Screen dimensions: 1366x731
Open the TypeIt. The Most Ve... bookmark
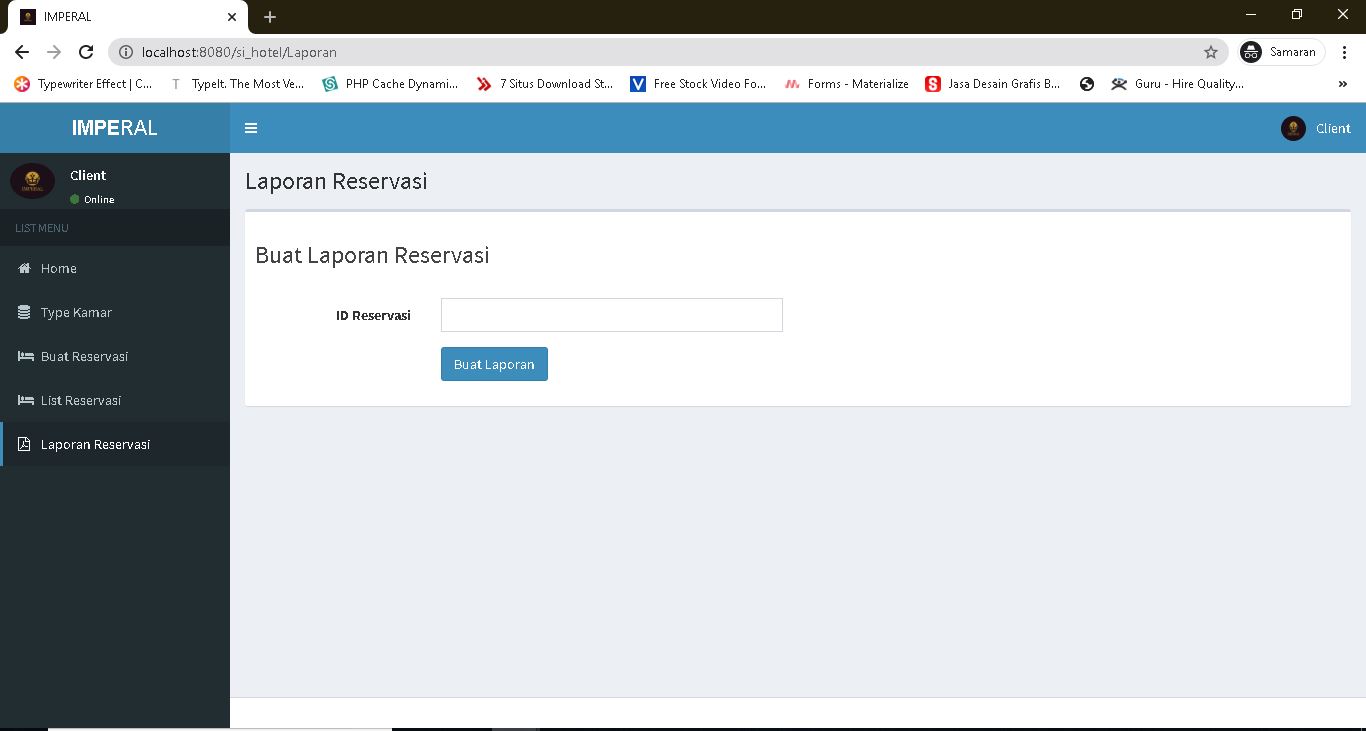click(236, 84)
